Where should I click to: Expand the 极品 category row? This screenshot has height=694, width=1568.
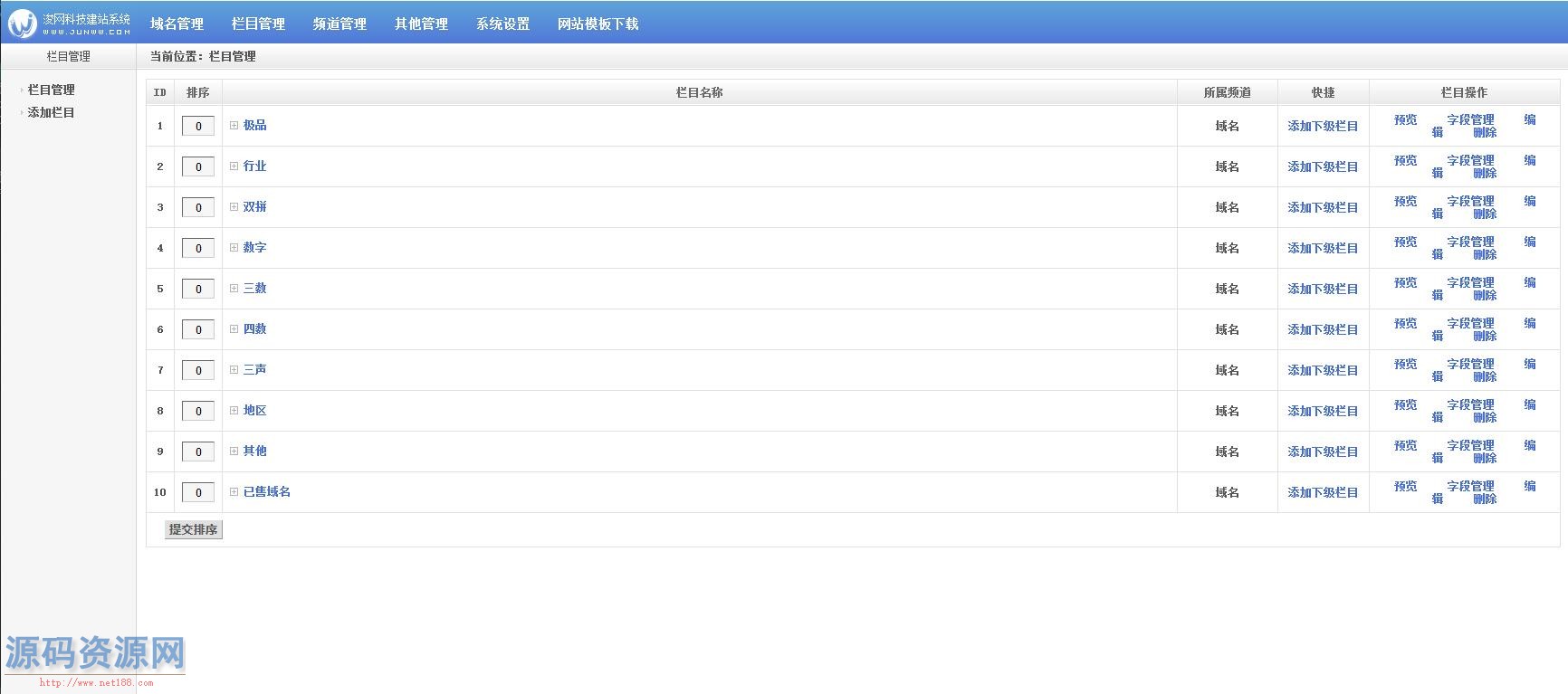pos(234,126)
